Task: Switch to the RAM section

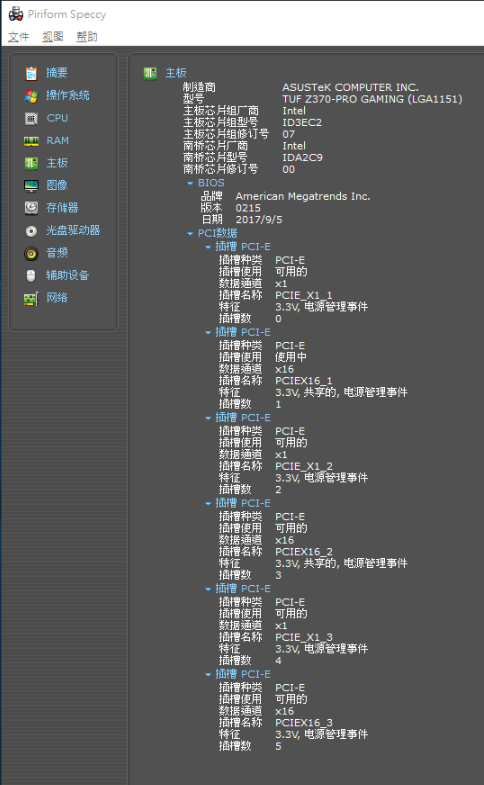Action: pos(58,141)
